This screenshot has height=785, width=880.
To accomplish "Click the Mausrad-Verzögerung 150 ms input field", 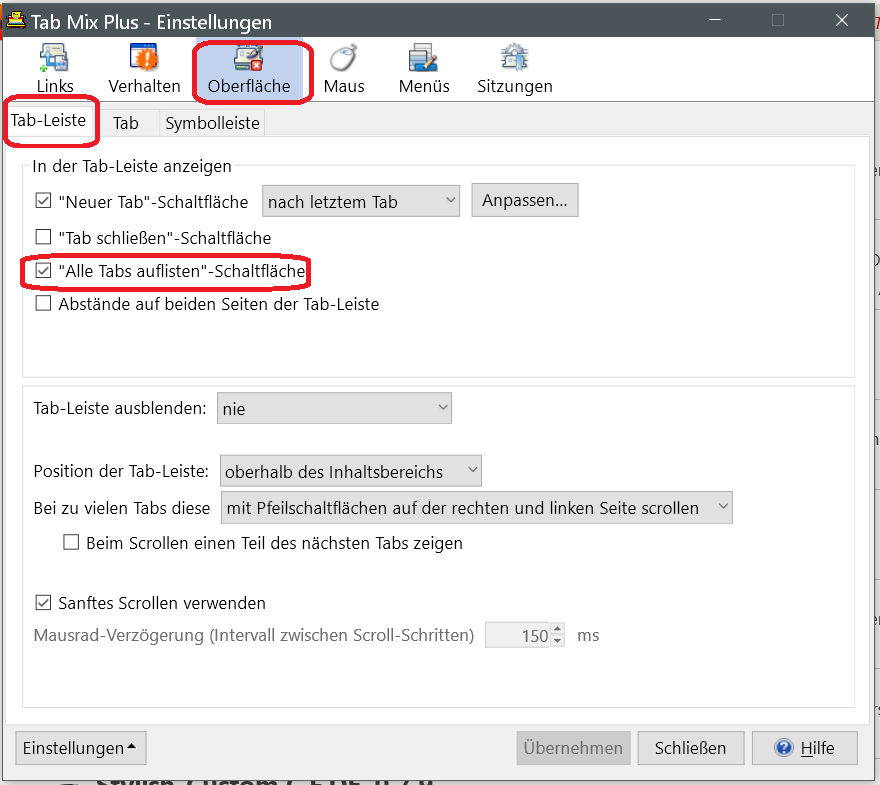I will pos(518,635).
